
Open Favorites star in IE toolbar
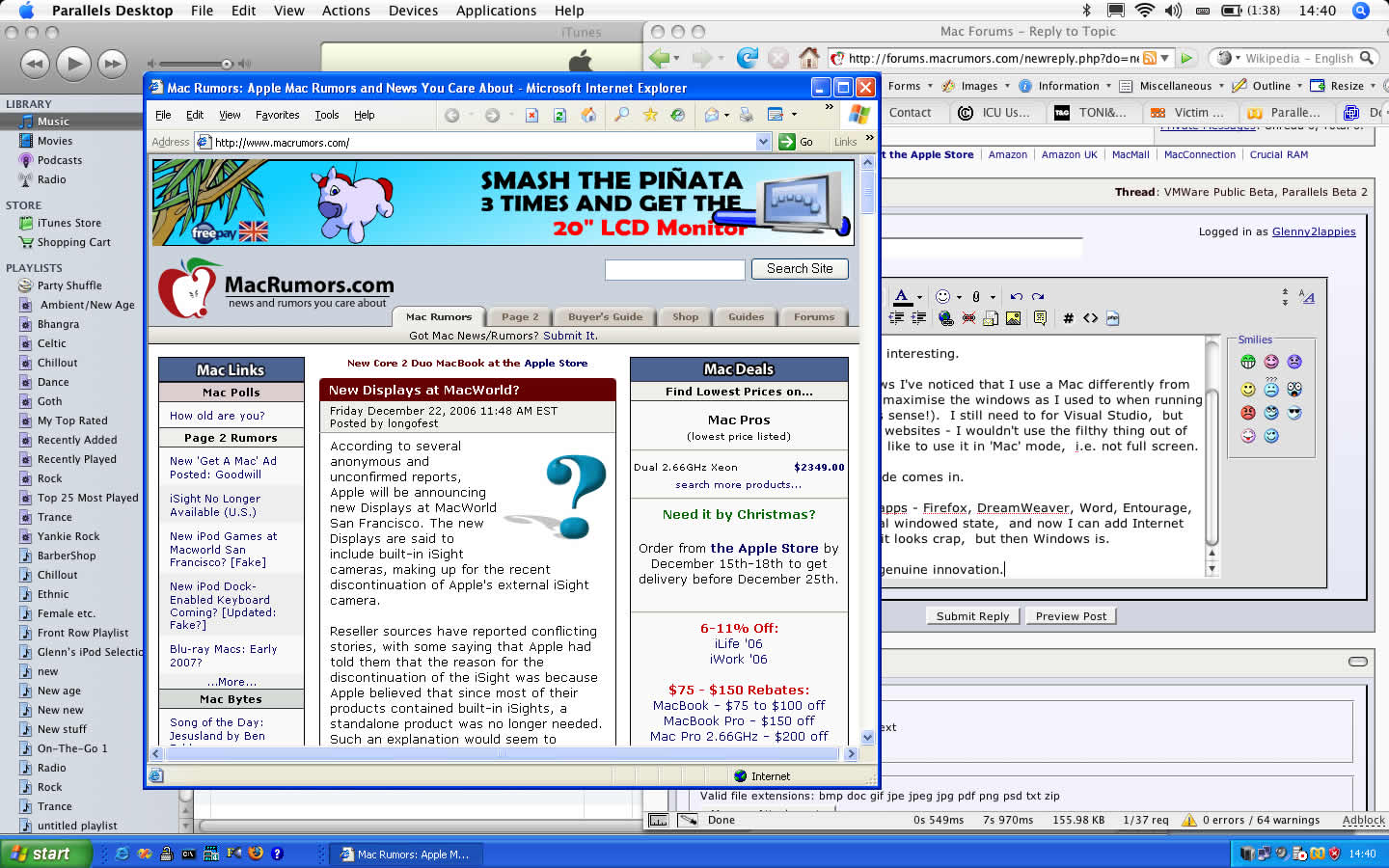click(x=650, y=115)
